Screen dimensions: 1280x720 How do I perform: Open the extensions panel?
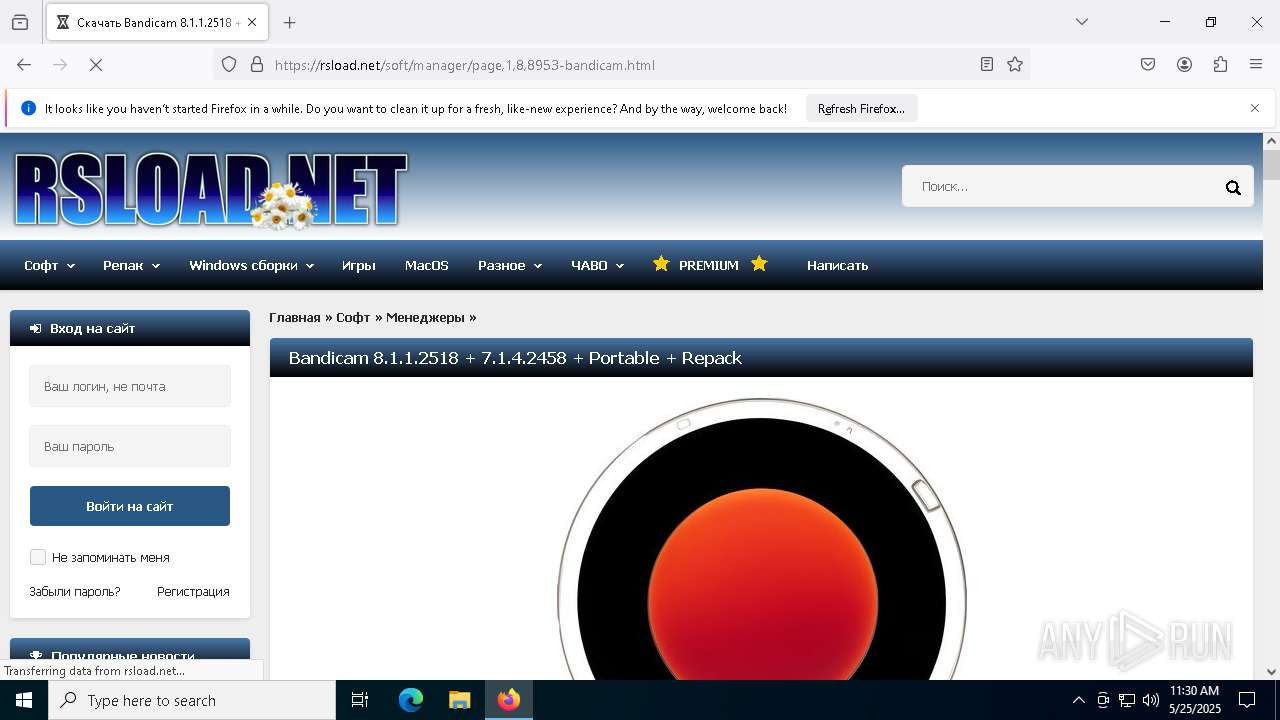[1220, 64]
